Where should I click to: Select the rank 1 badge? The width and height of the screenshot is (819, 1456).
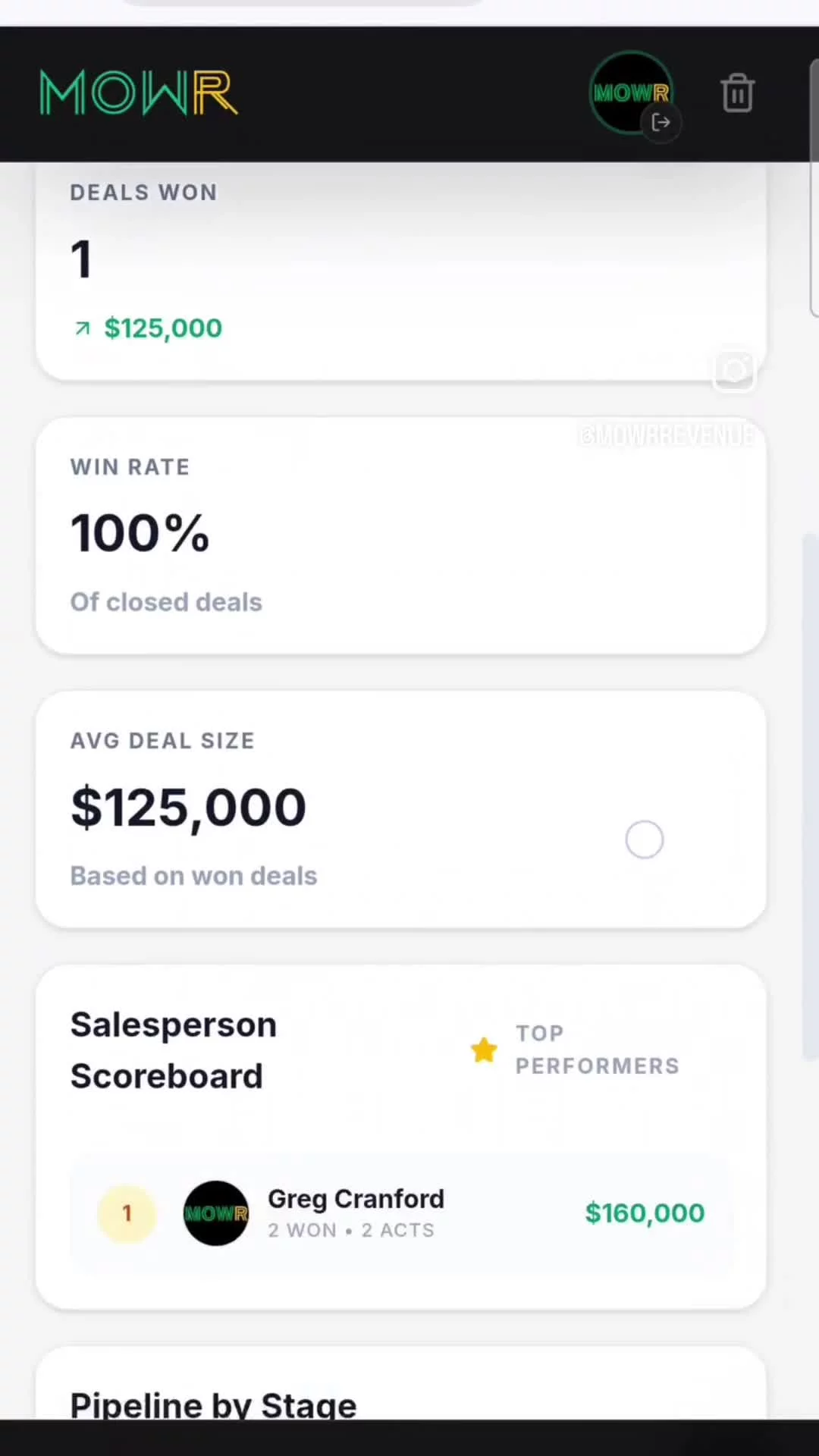(127, 1213)
